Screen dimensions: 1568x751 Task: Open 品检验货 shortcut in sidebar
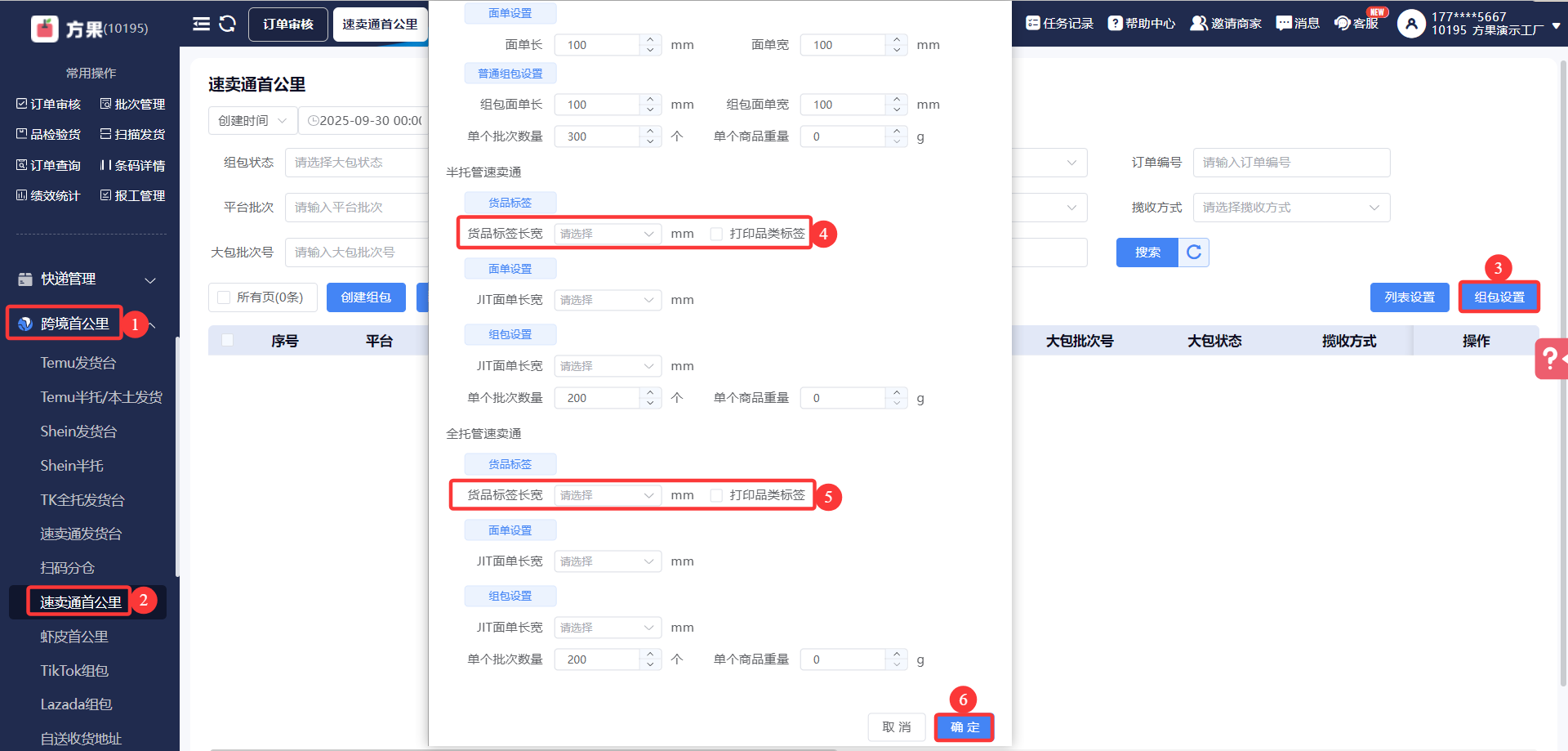click(x=48, y=134)
